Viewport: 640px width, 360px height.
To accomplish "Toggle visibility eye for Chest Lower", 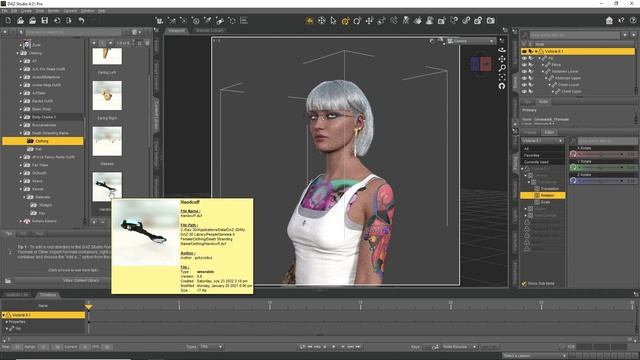I will pos(524,84).
